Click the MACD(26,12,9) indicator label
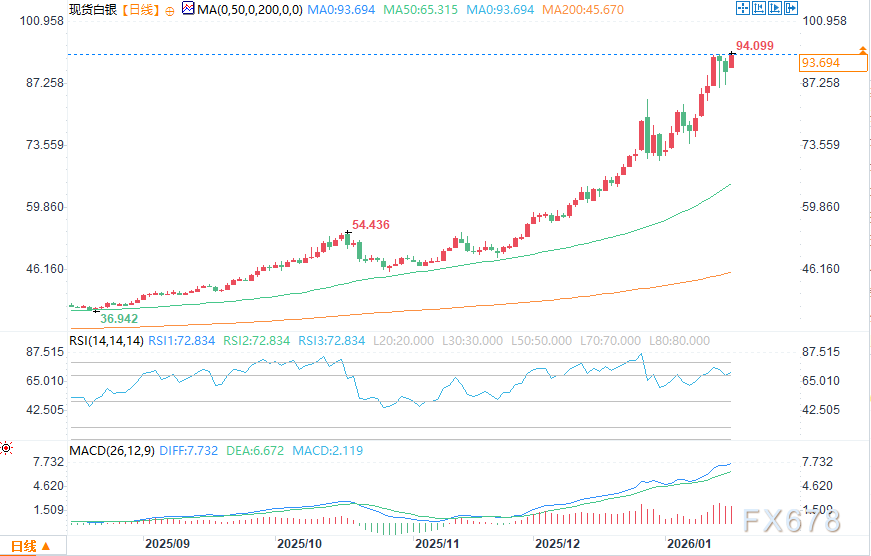 [x=110, y=451]
